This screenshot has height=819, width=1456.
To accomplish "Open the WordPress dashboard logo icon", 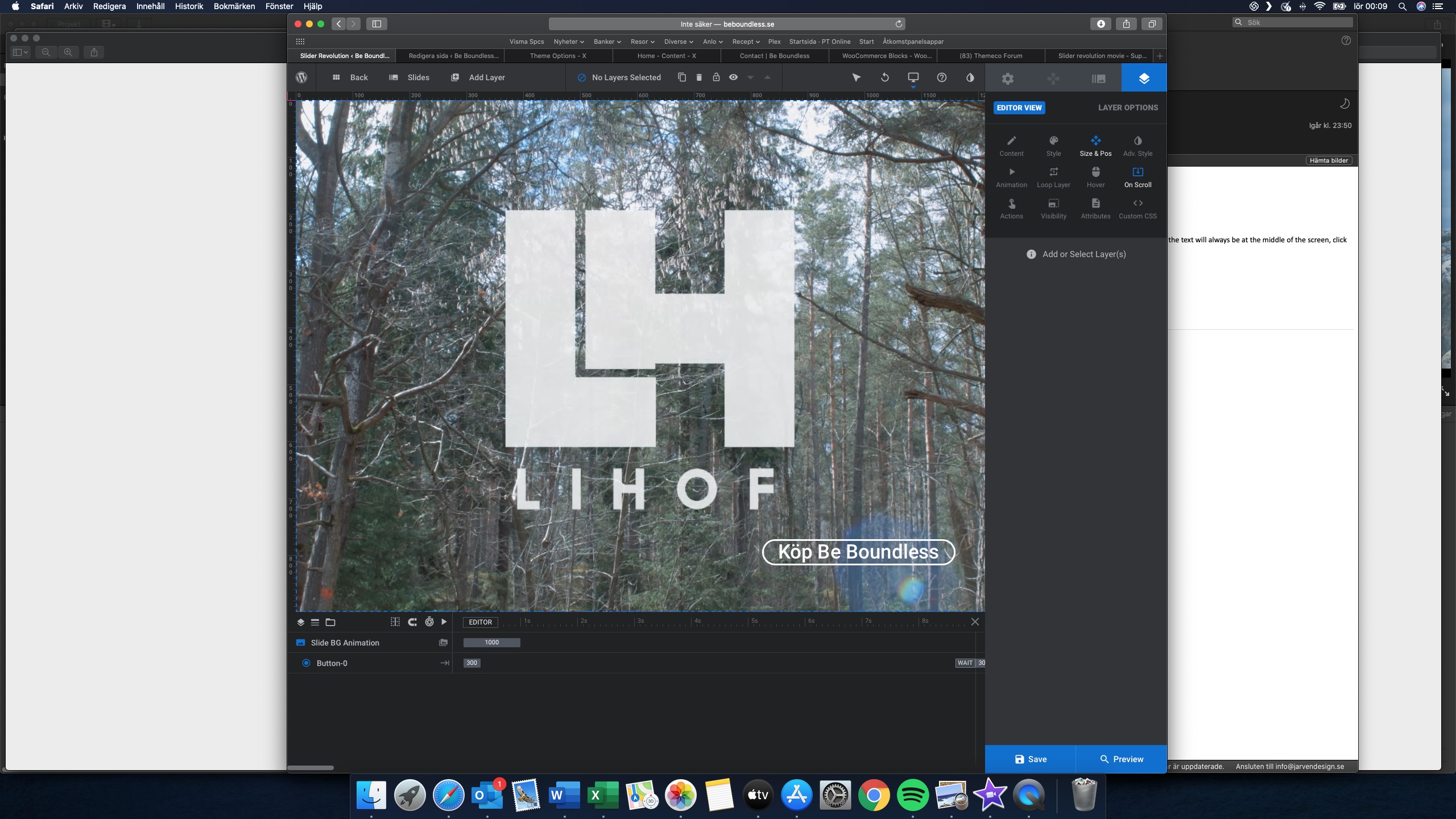I will pyautogui.click(x=301, y=77).
